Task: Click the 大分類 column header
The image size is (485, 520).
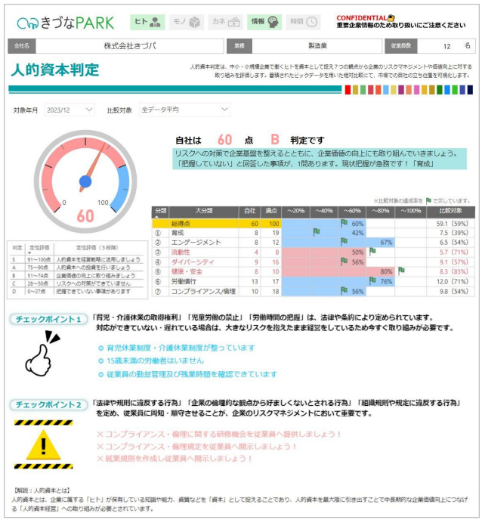Action: pyautogui.click(x=204, y=211)
